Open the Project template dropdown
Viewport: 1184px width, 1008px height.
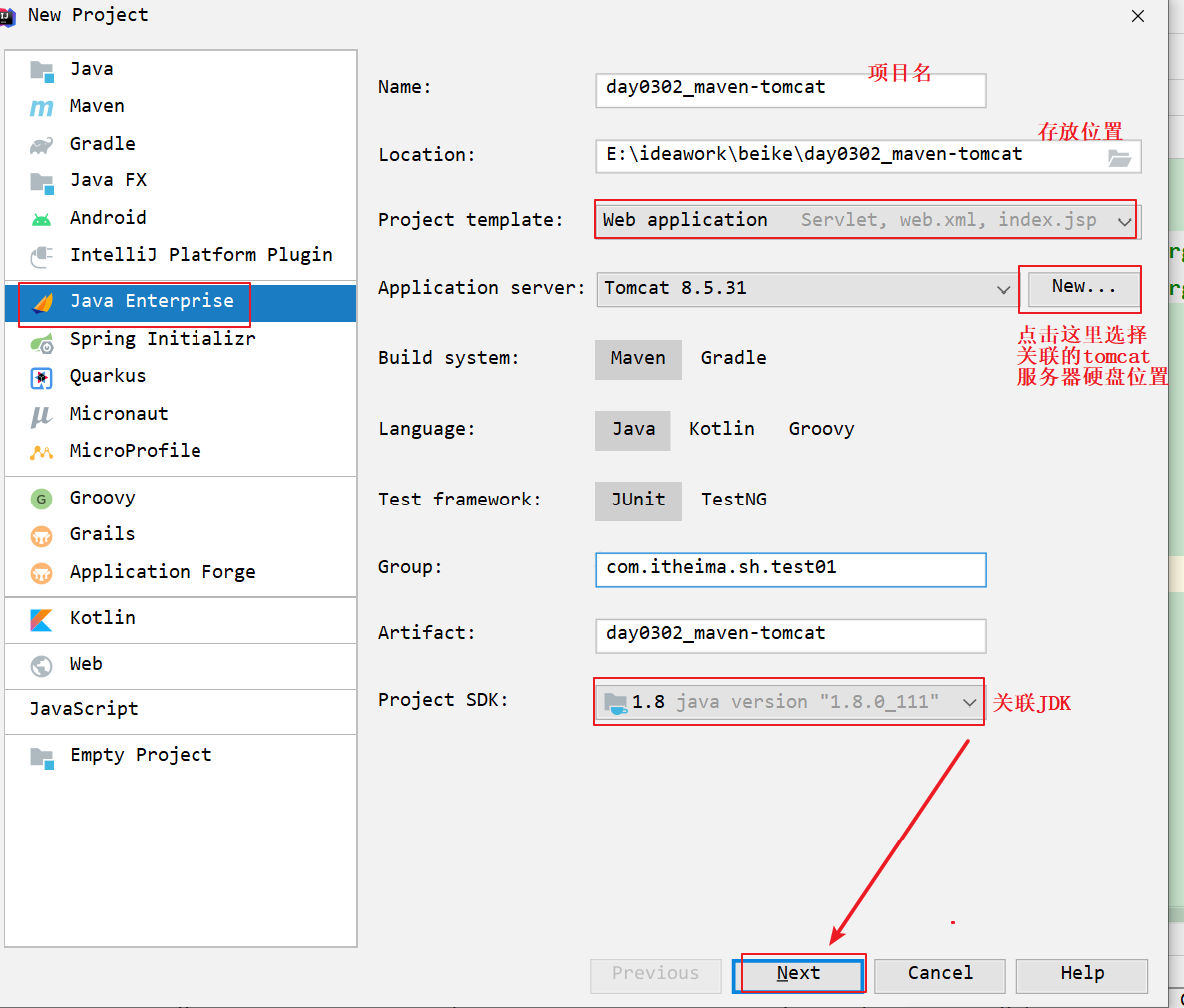[1124, 221]
